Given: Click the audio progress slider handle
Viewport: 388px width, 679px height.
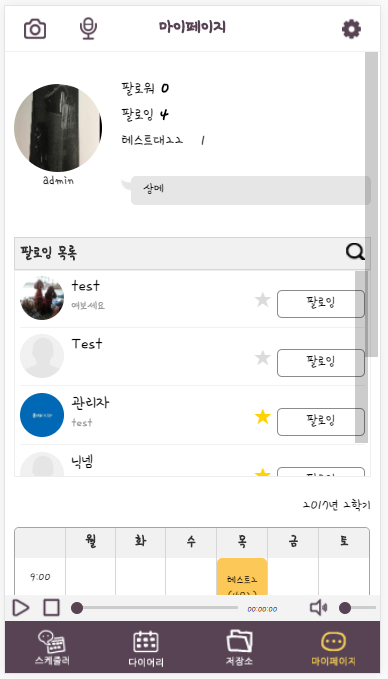Looking at the screenshot, I should coord(77,608).
